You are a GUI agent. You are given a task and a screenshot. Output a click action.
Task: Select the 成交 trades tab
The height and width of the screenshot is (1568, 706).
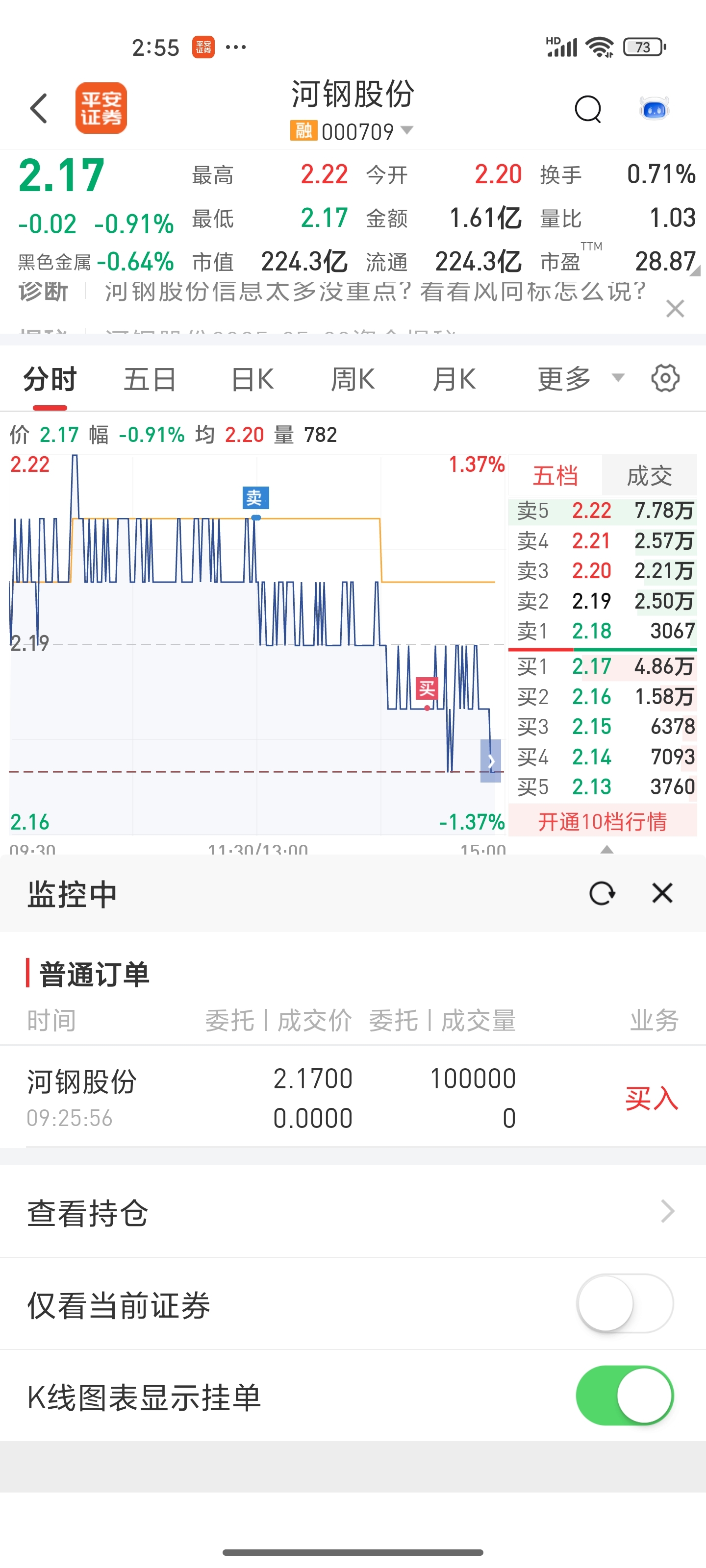(x=649, y=475)
